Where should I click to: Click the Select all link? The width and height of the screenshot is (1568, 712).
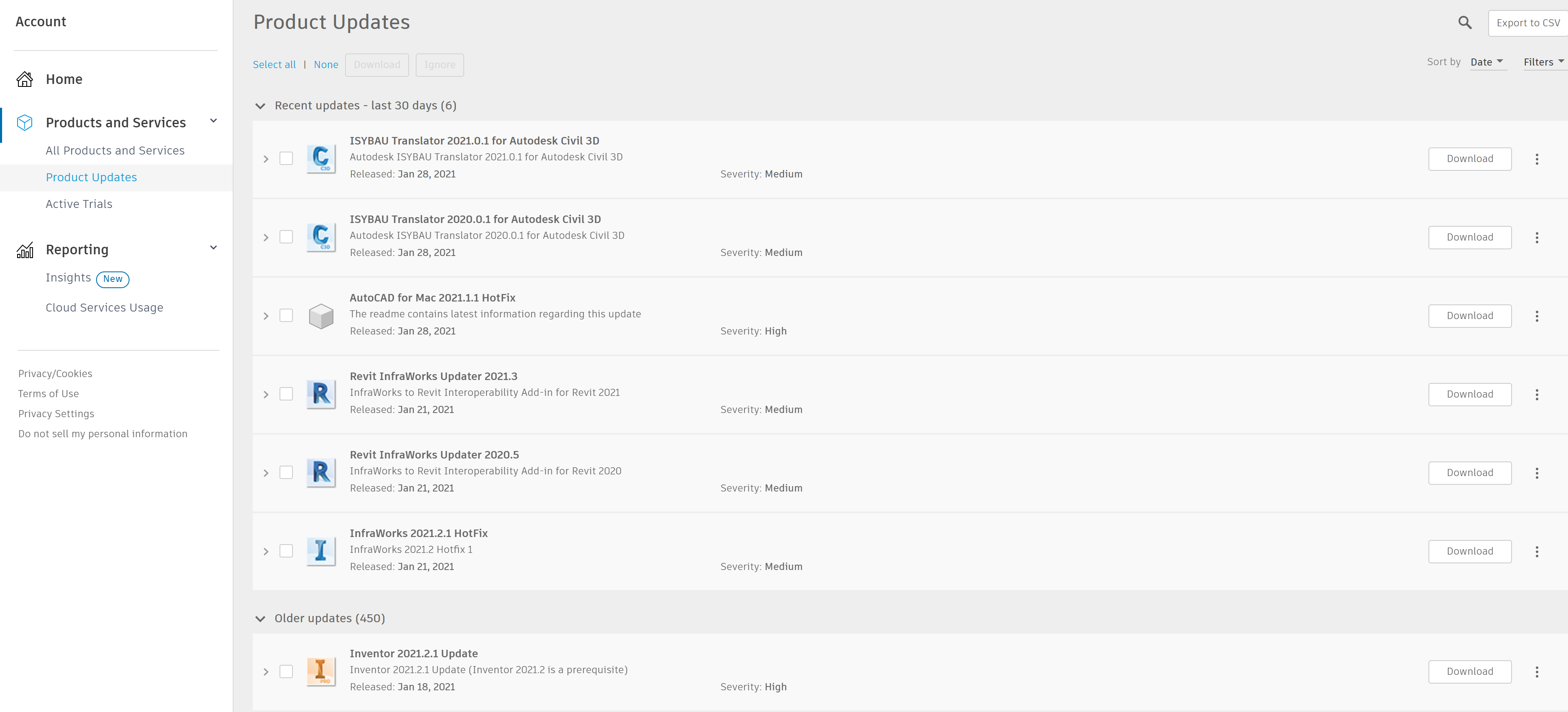pos(274,64)
